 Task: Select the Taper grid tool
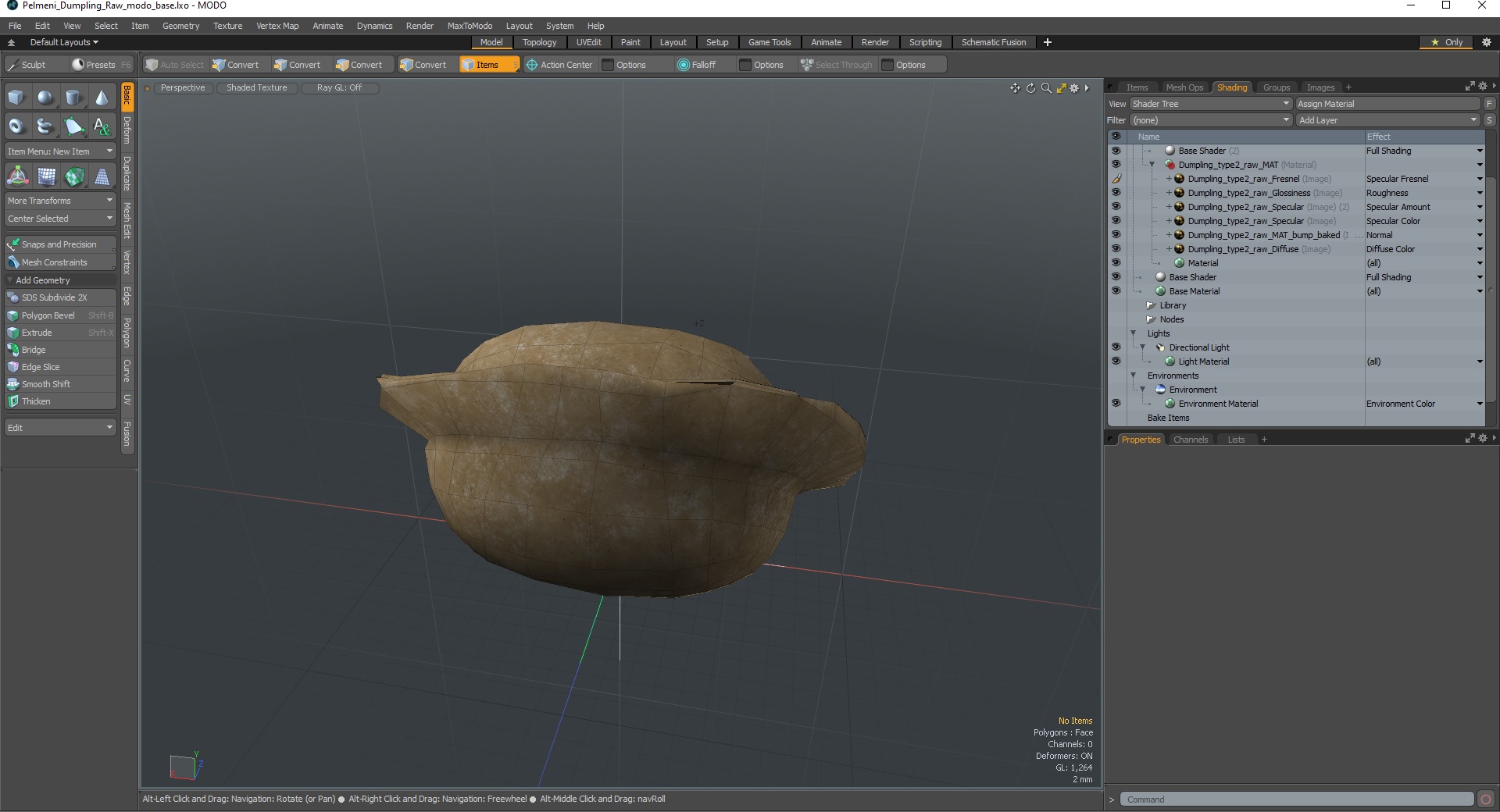102,176
